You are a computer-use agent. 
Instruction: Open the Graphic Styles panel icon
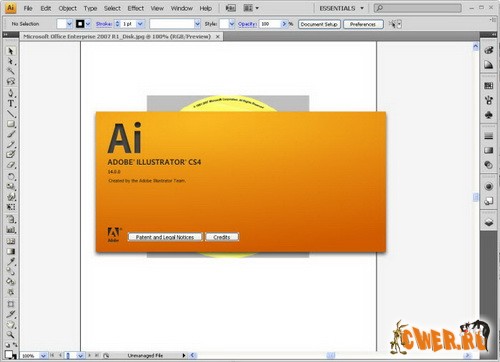(x=489, y=201)
